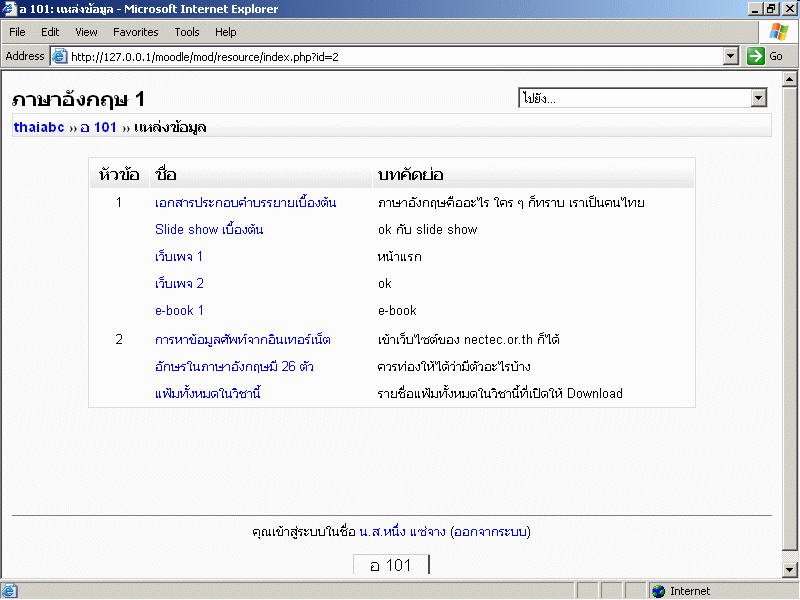The image size is (800, 600).
Task: Click the 'ออกจากระบบ' logout link
Action: pos(490,532)
